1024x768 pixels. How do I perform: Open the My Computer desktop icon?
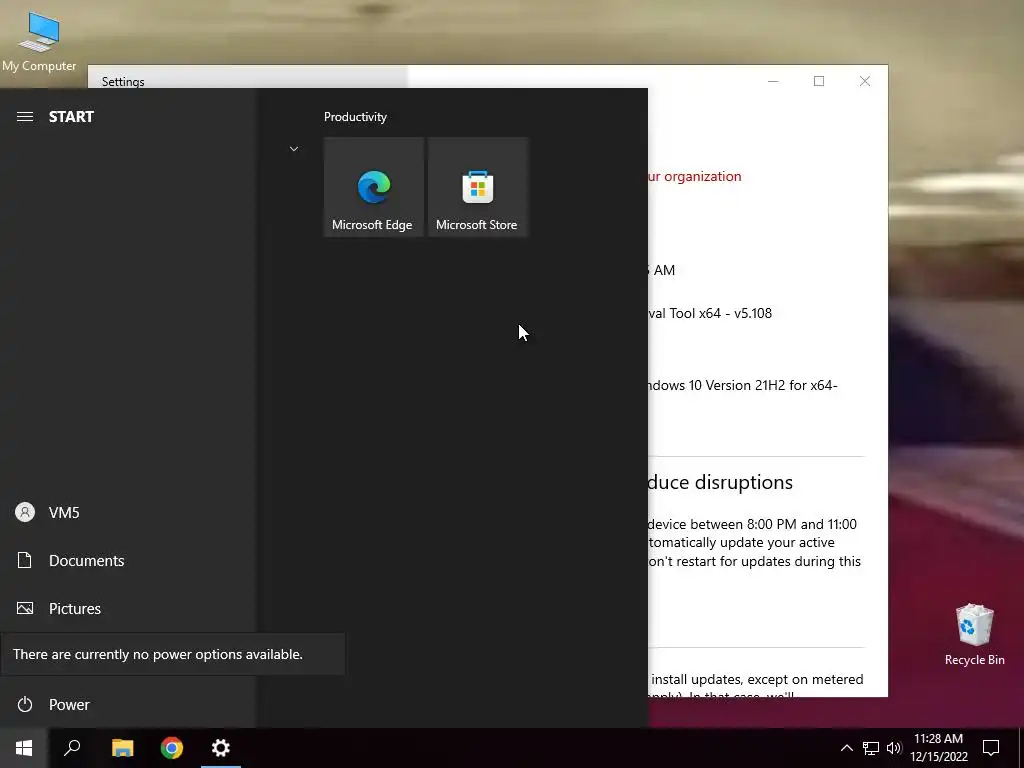click(x=39, y=40)
